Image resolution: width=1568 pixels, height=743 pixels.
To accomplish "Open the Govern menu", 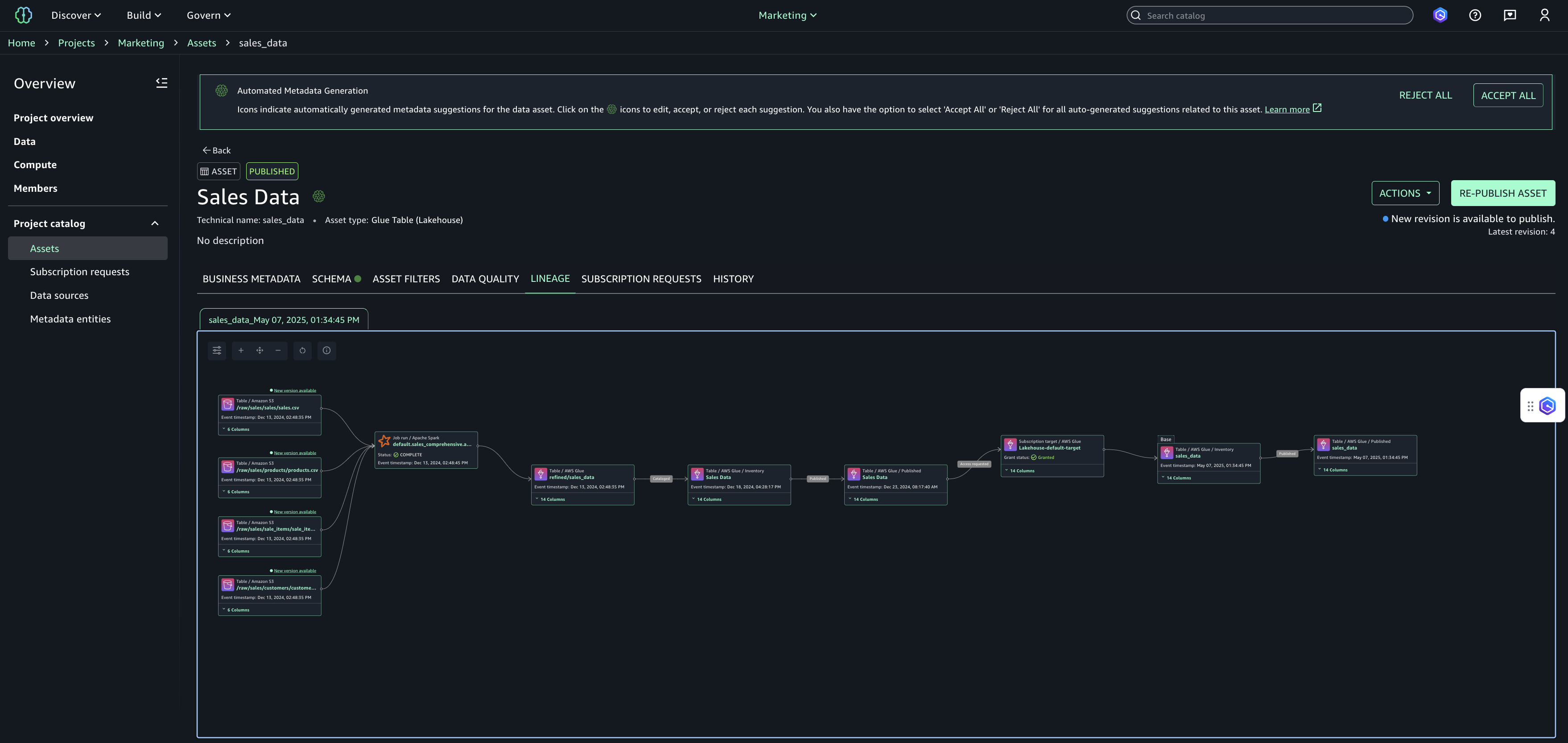I will click(209, 15).
